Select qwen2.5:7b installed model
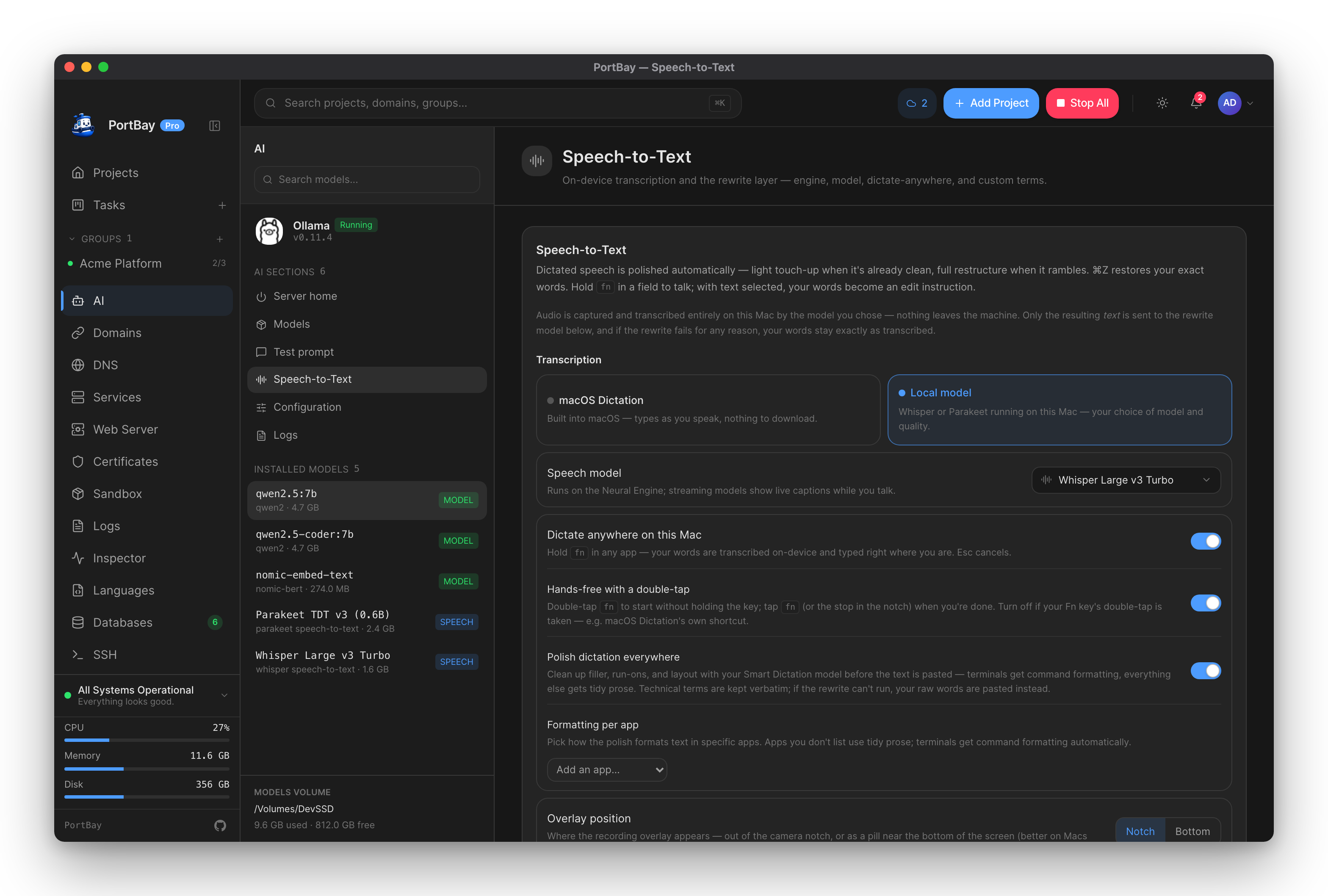The height and width of the screenshot is (896, 1328). pyautogui.click(x=367, y=500)
